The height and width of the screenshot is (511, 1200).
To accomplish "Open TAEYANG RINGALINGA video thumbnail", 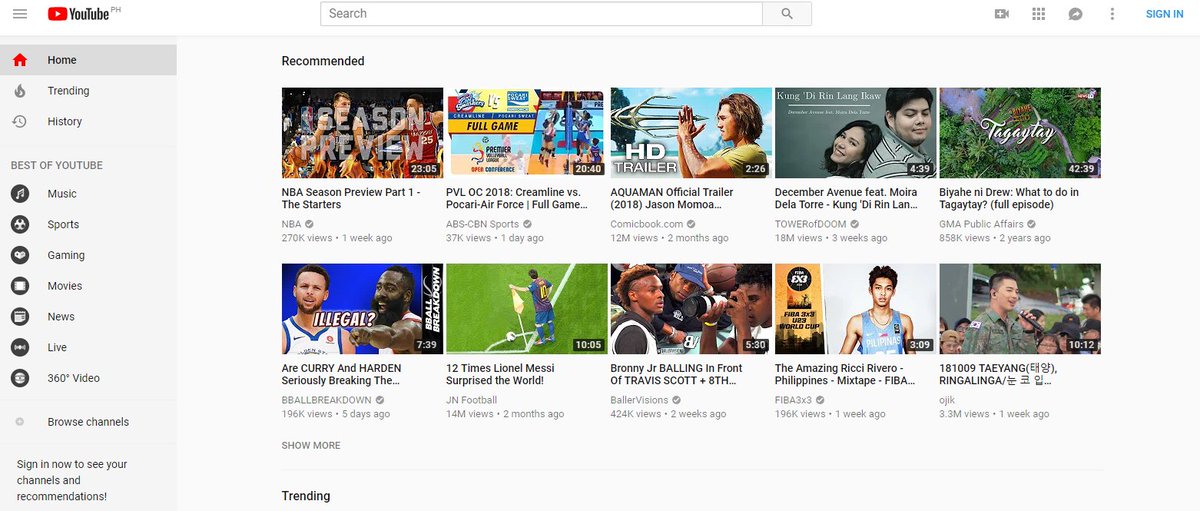I will pos(1020,309).
